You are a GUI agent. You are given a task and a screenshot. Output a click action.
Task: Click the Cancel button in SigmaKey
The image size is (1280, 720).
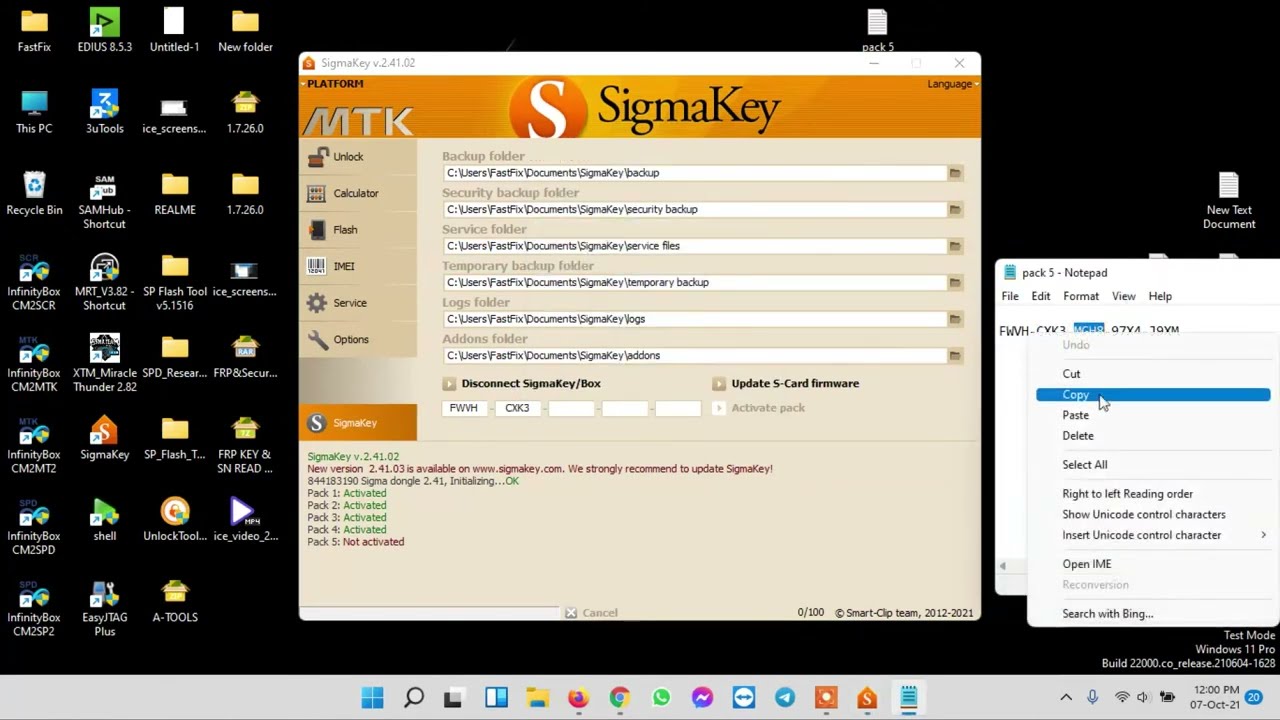tap(591, 613)
